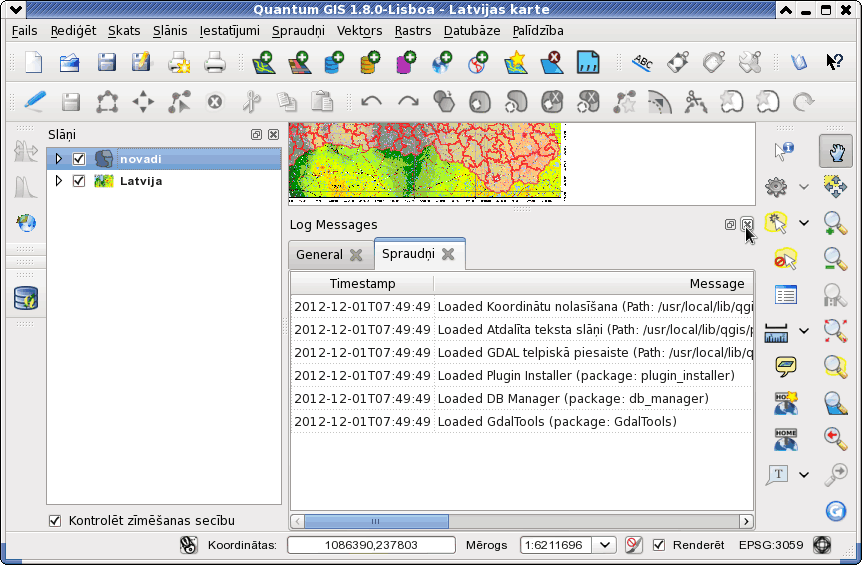The image size is (862, 565).
Task: Click the horizontal scrollbar thumb in log table
Action: pos(376,521)
